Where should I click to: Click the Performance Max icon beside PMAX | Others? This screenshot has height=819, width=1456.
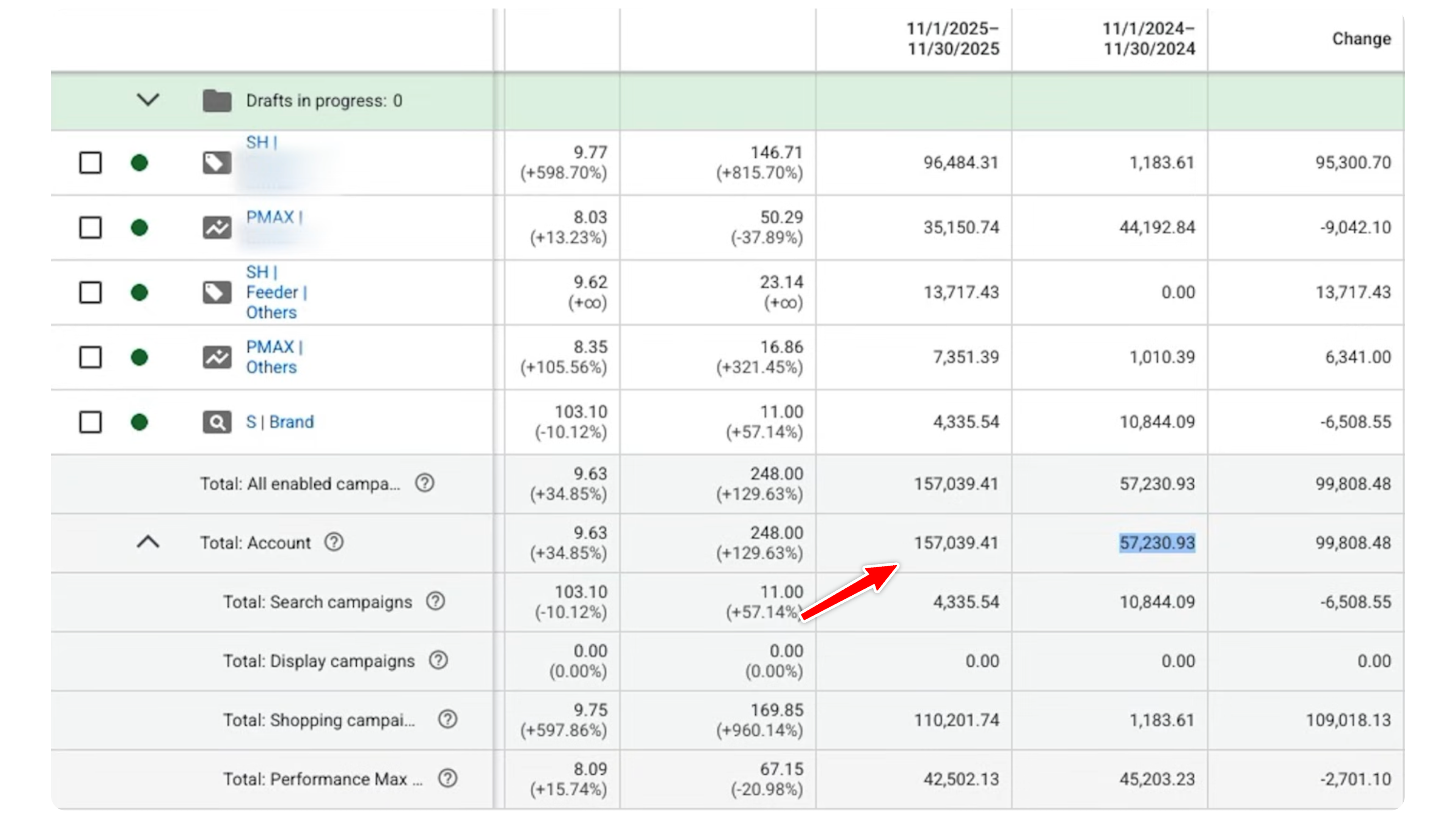pyautogui.click(x=217, y=357)
